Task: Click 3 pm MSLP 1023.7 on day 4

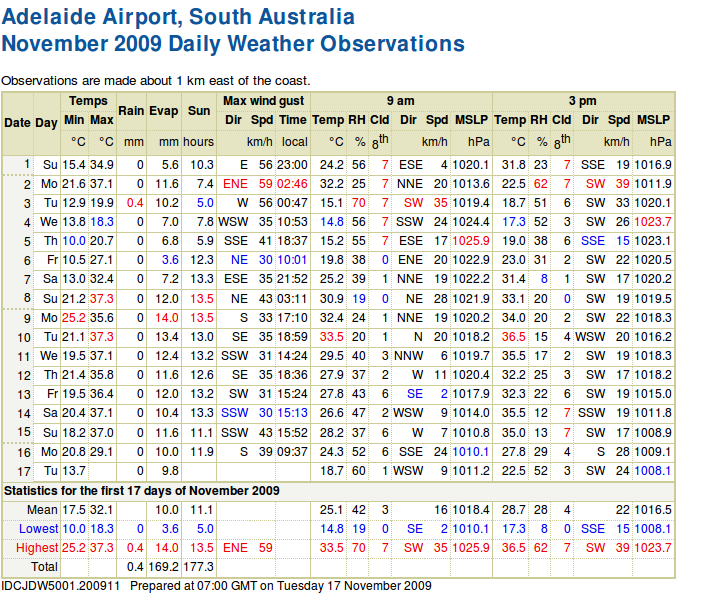Action: pos(653,222)
